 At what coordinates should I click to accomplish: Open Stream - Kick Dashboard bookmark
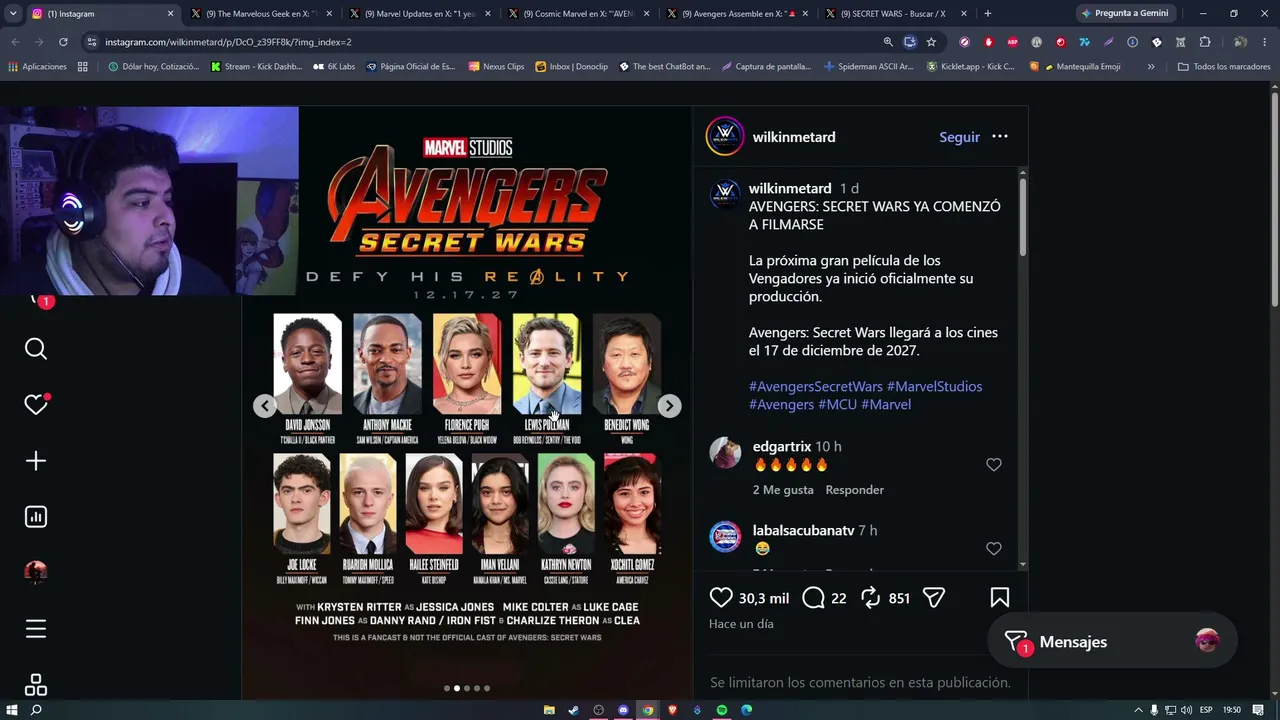click(256, 67)
